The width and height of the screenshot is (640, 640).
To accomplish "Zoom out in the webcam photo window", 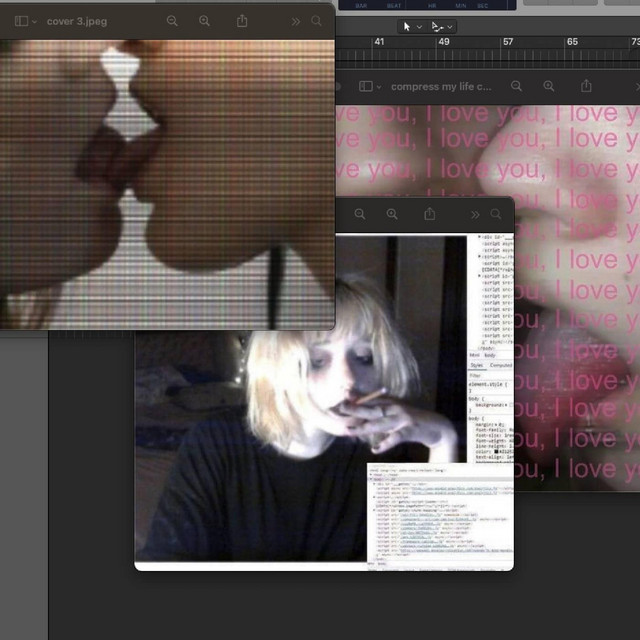I will pos(360,214).
